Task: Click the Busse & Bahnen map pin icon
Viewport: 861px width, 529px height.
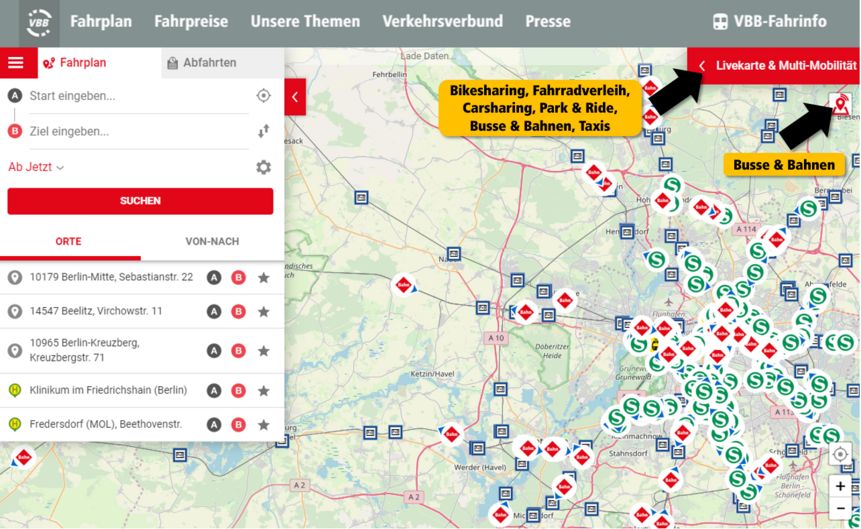Action: (x=840, y=104)
